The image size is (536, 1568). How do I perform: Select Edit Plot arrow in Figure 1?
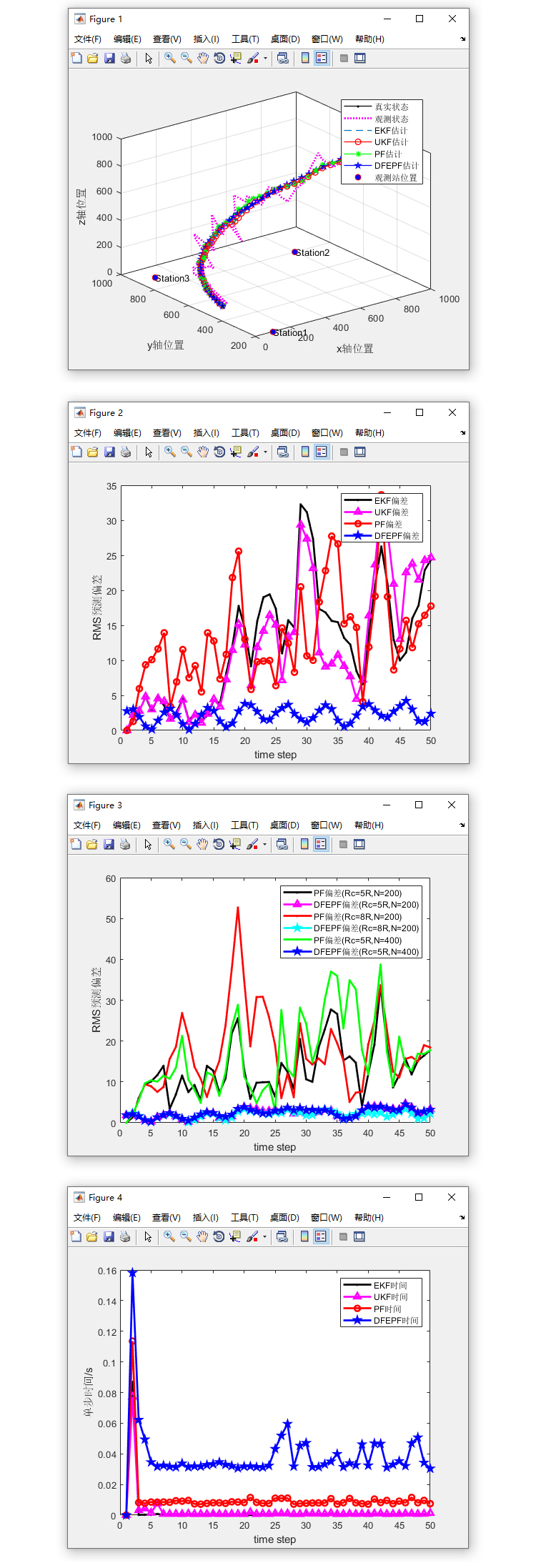click(149, 58)
